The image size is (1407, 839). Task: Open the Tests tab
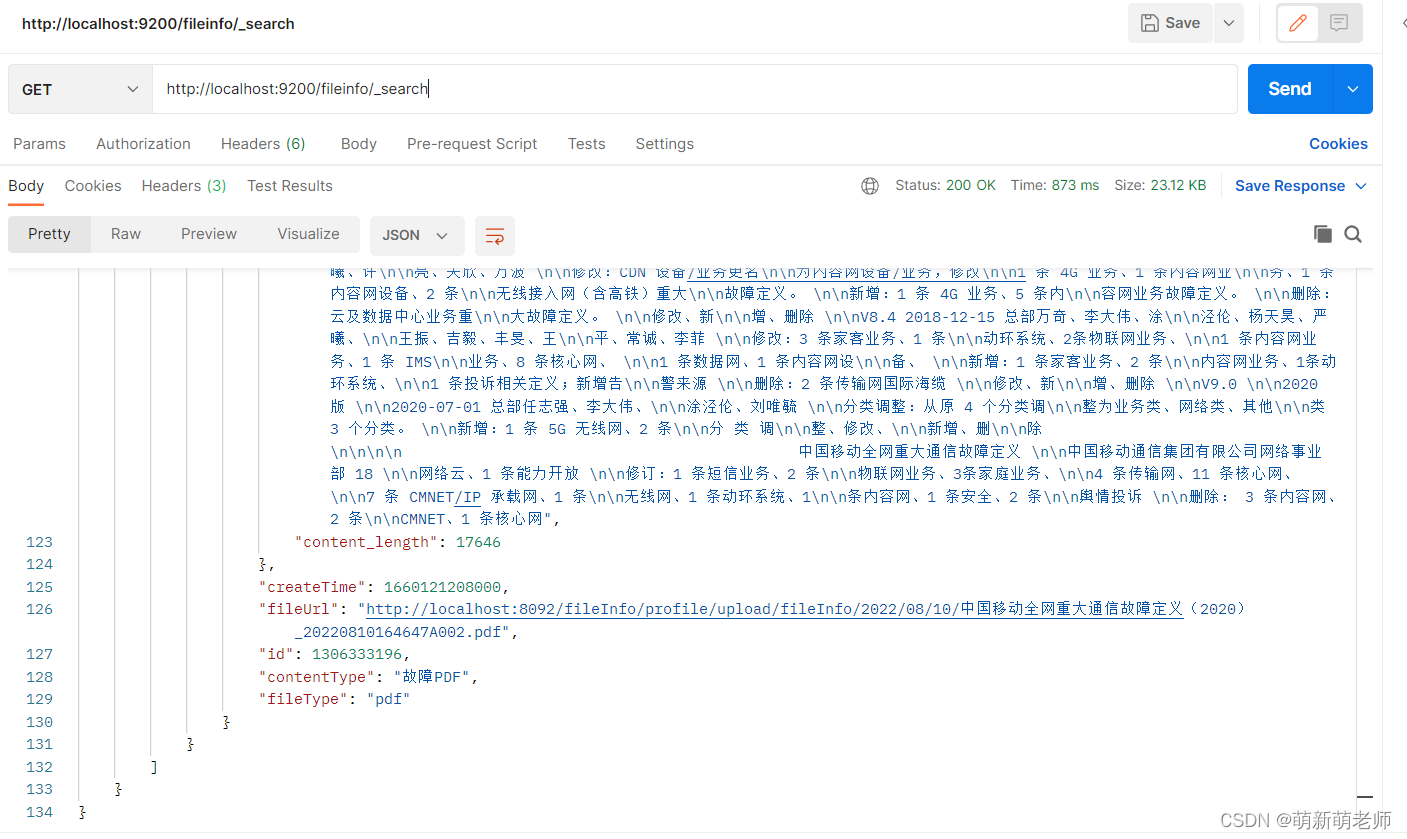[x=586, y=144]
